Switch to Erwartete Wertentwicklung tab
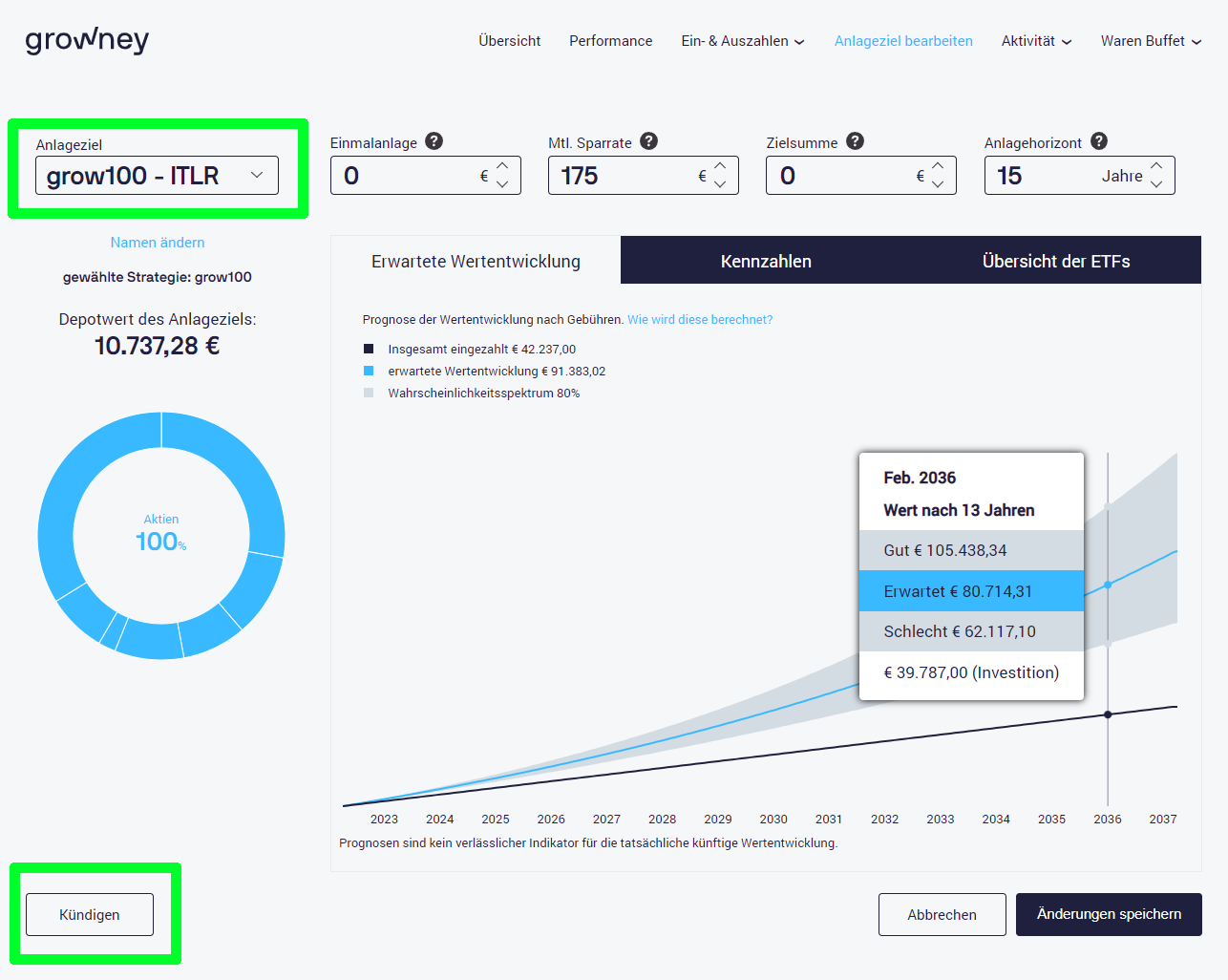Screen dimensions: 1228x980 (476, 261)
